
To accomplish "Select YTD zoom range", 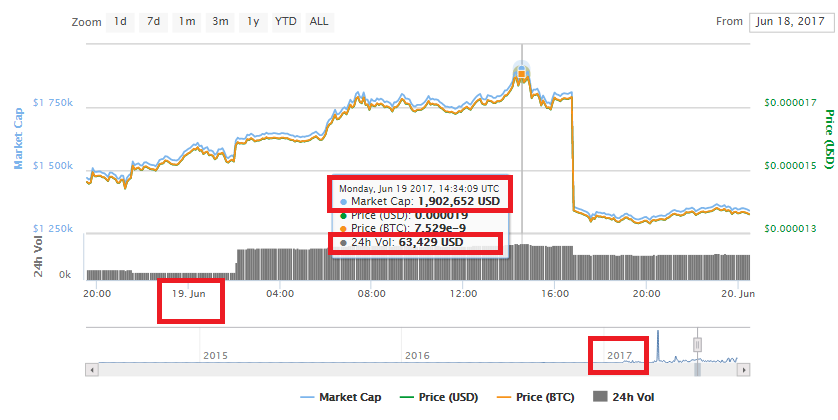I will 286,21.
